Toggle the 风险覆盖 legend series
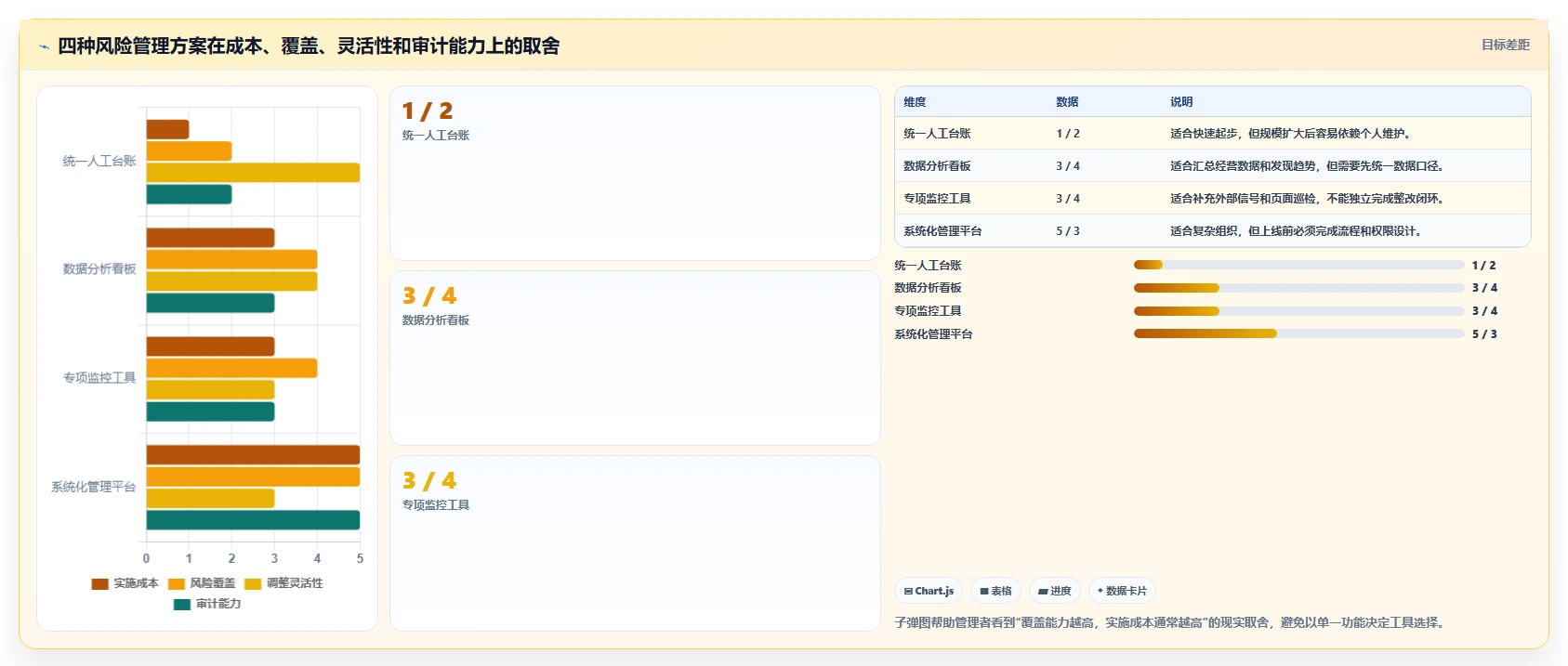 pyautogui.click(x=202, y=583)
